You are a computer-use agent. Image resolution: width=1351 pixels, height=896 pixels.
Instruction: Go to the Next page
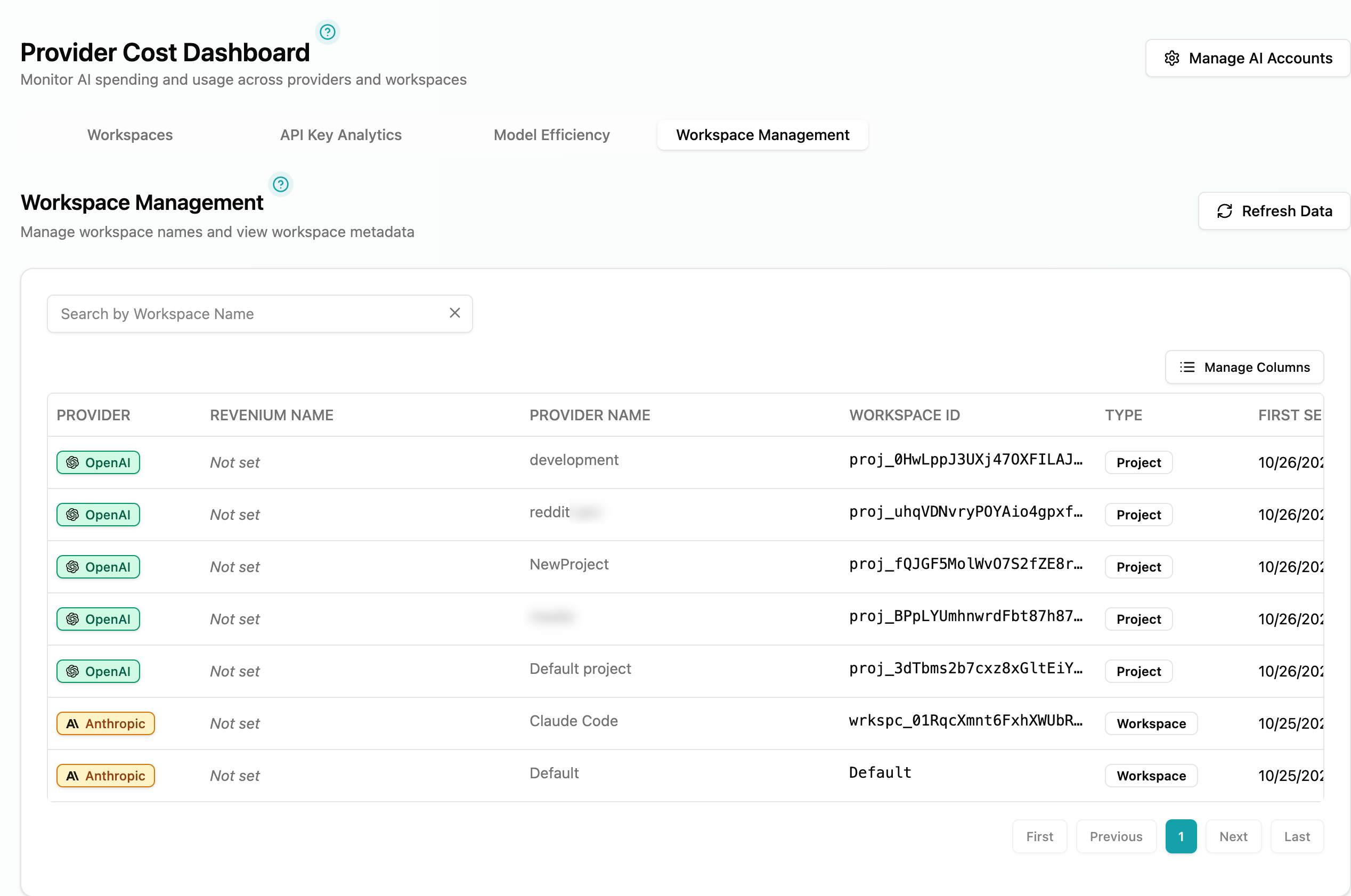[1233, 836]
